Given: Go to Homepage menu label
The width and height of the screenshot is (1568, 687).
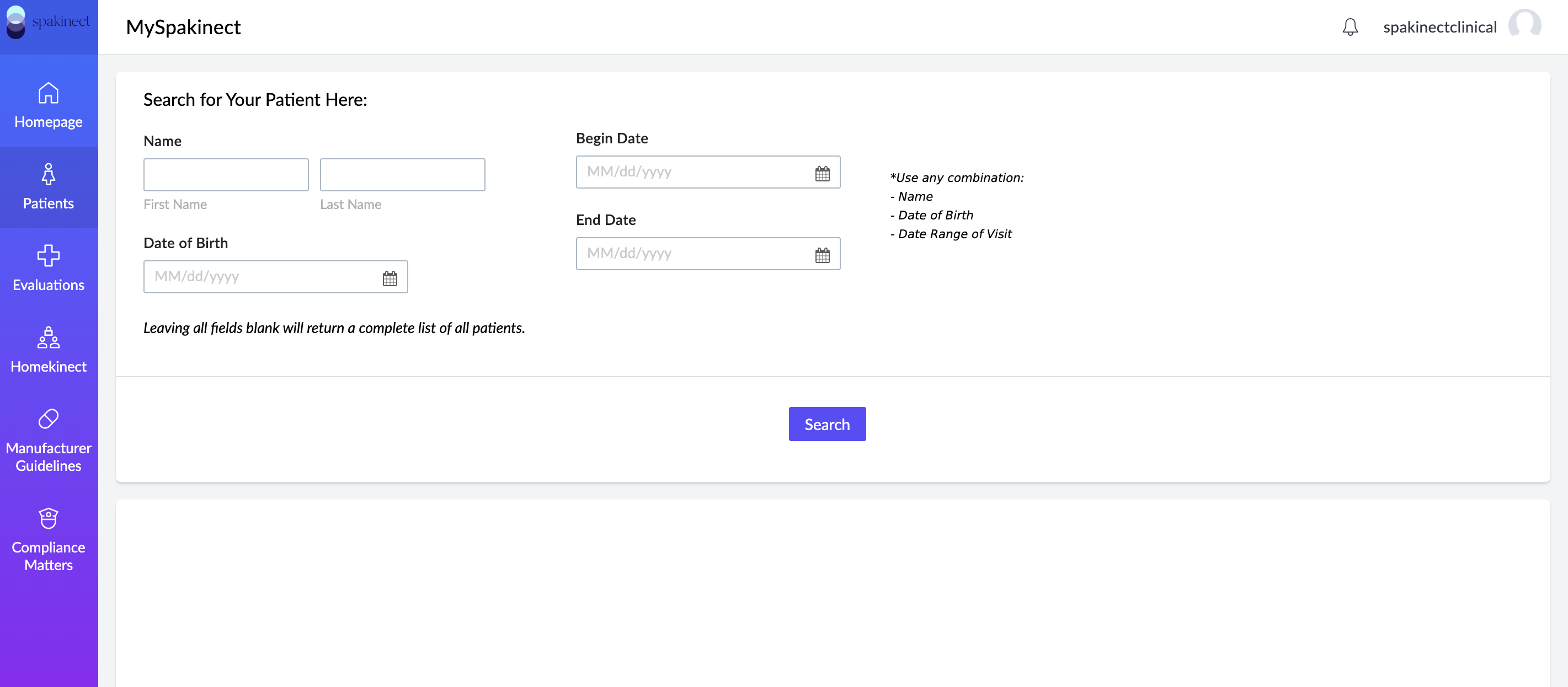Looking at the screenshot, I should click(49, 122).
